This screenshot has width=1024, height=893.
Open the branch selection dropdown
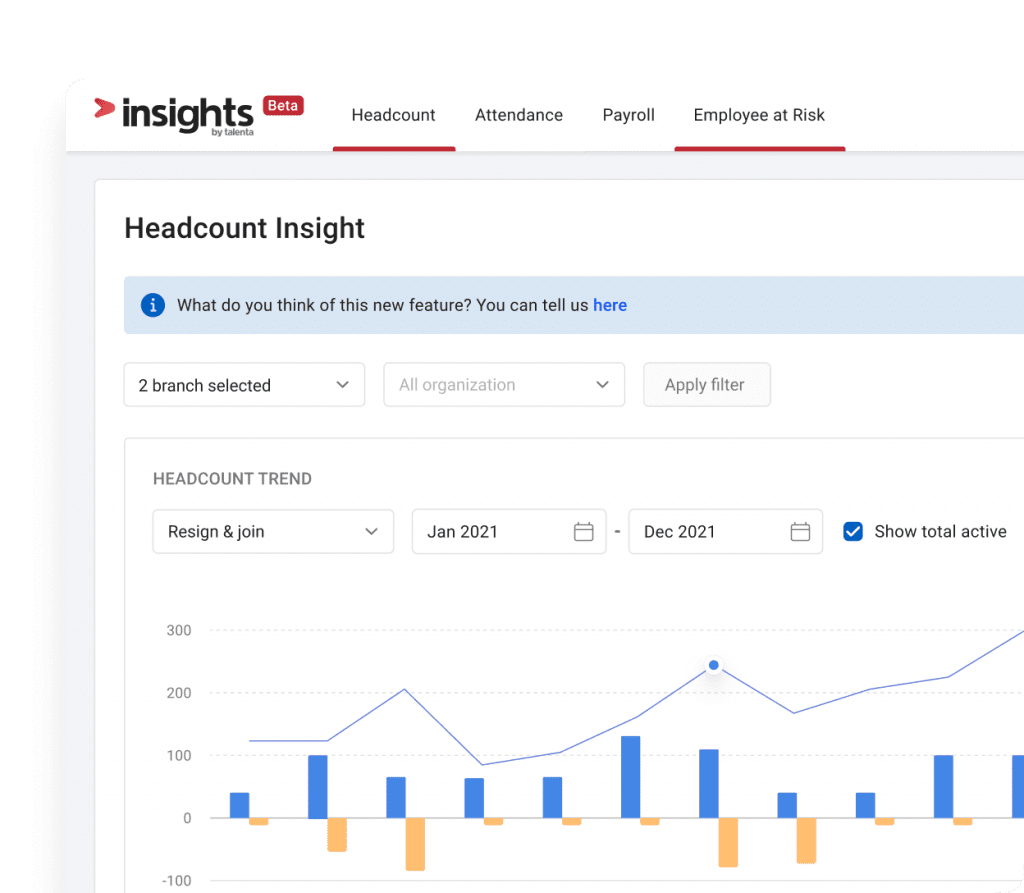tap(244, 384)
